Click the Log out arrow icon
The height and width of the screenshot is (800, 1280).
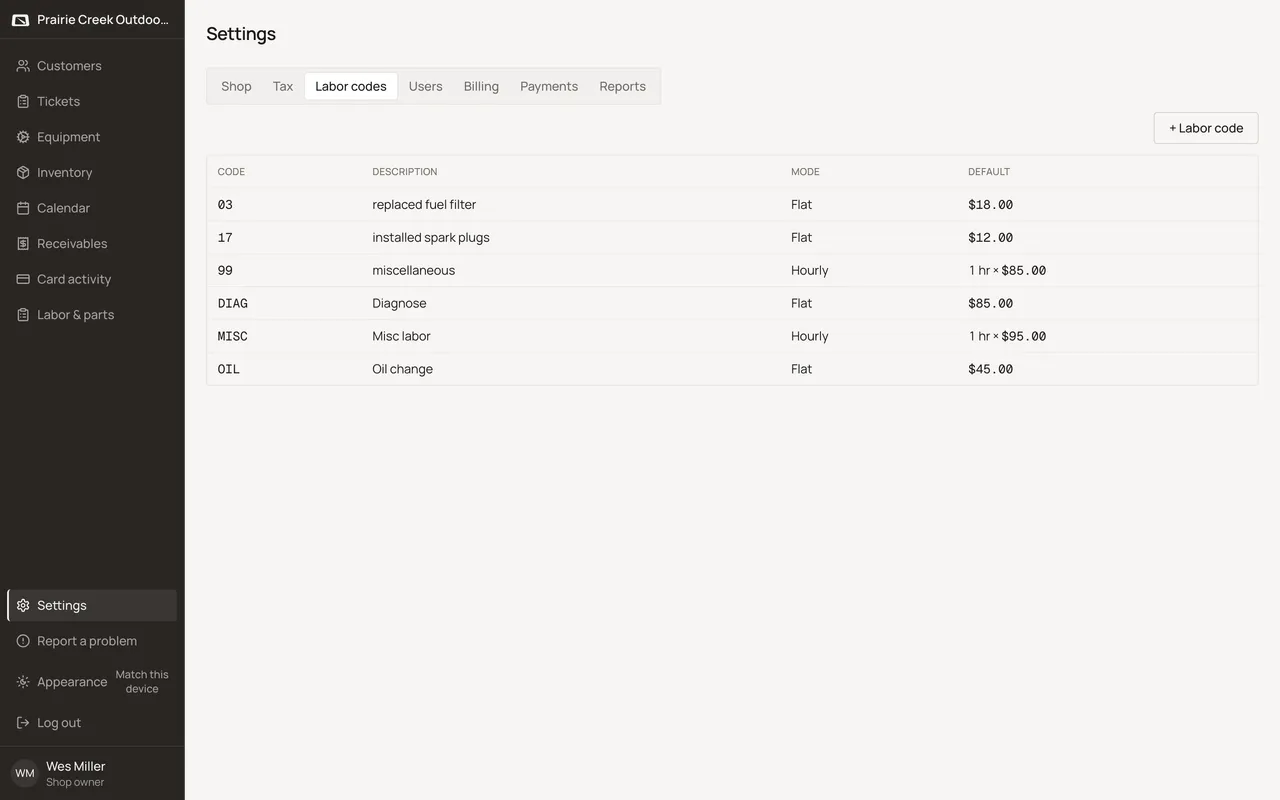coord(23,723)
